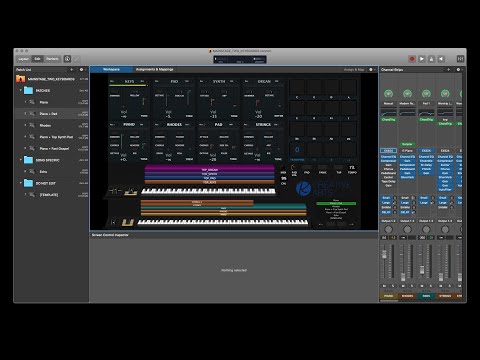Open the RHODES strip EQ thumbnail
This screenshot has width=480, height=360.
(407, 113)
